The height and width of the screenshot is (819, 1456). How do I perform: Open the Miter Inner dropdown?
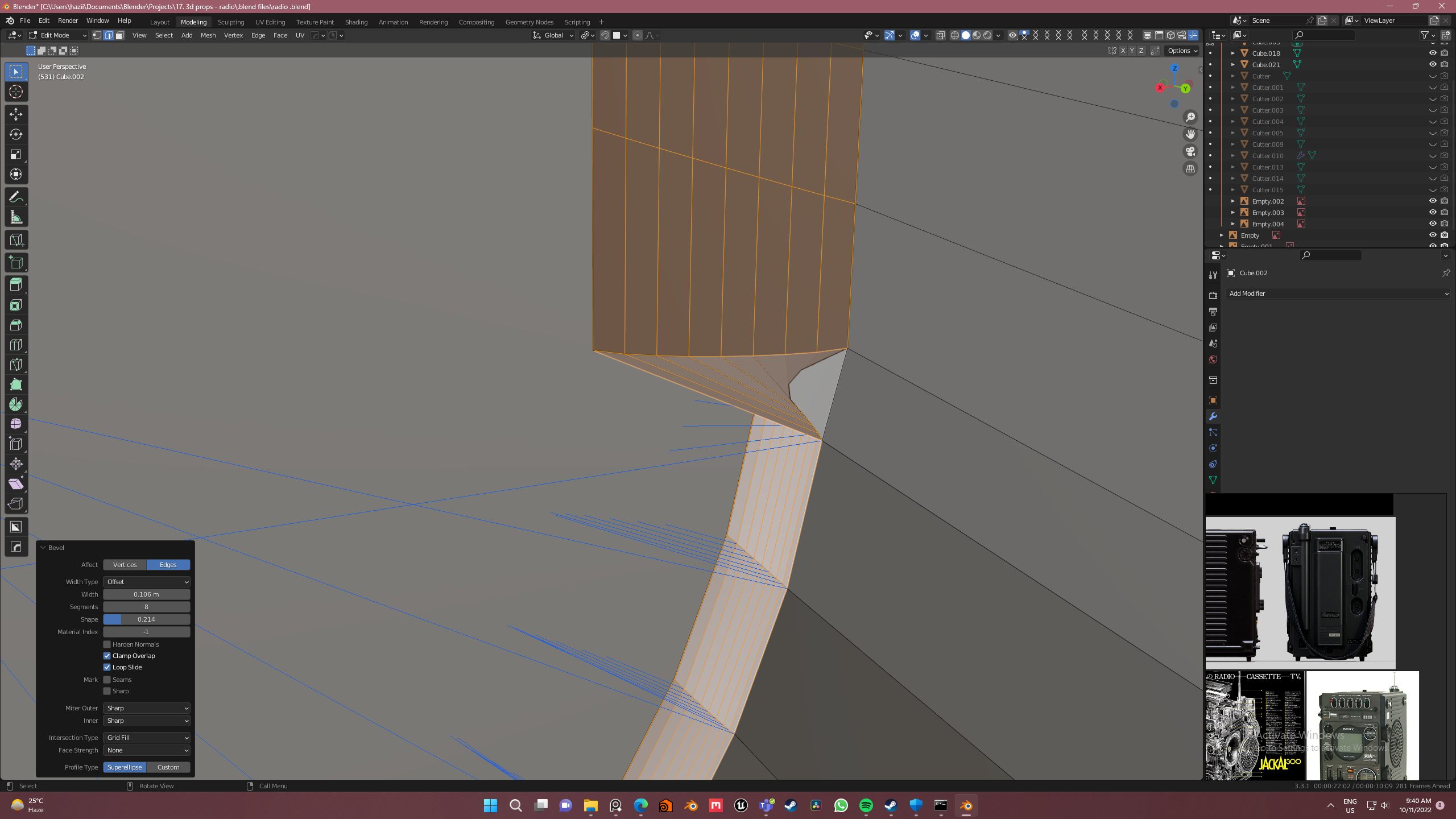(x=147, y=721)
